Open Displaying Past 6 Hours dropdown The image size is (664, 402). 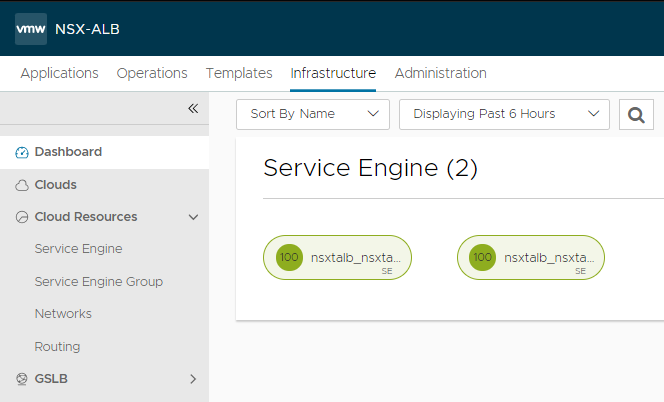pyautogui.click(x=503, y=114)
